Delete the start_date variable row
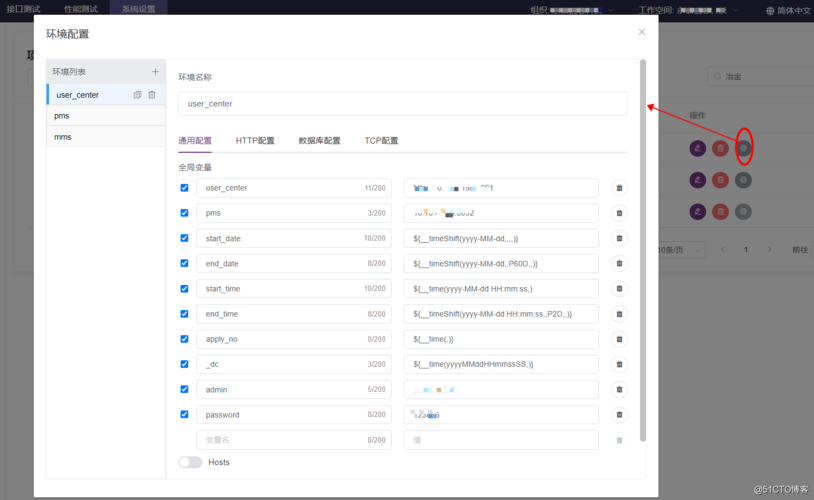Image resolution: width=814 pixels, height=500 pixels. point(619,238)
